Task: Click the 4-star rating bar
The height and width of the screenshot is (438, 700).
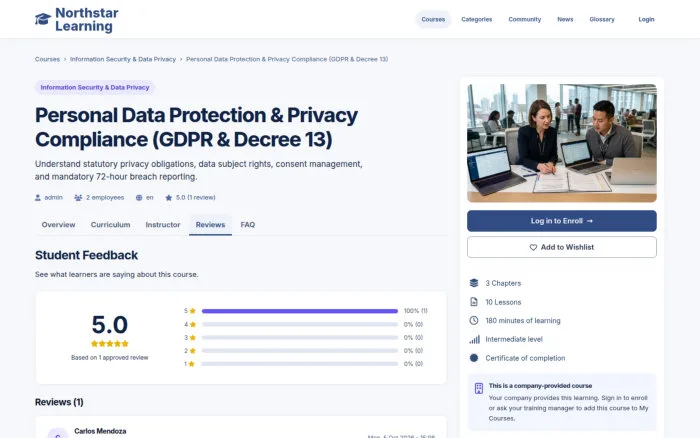Action: pyautogui.click(x=300, y=325)
